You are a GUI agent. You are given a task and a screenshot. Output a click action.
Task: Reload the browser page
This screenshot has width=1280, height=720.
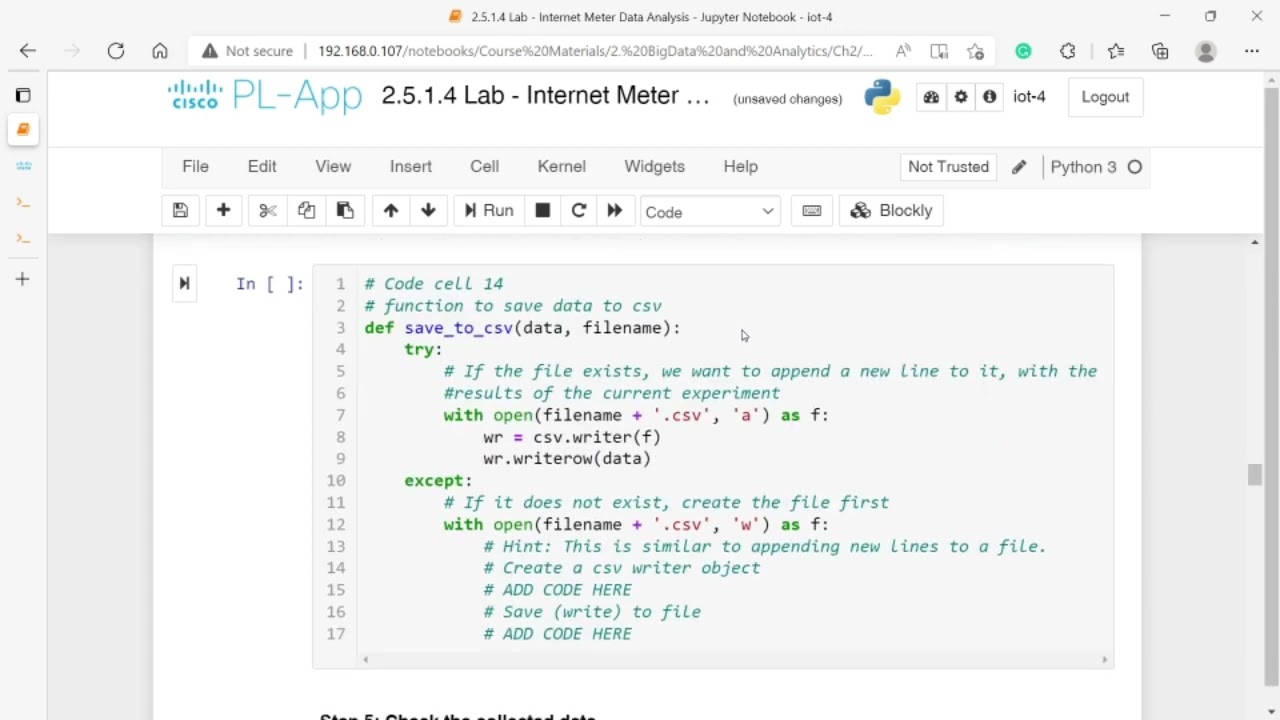[116, 51]
